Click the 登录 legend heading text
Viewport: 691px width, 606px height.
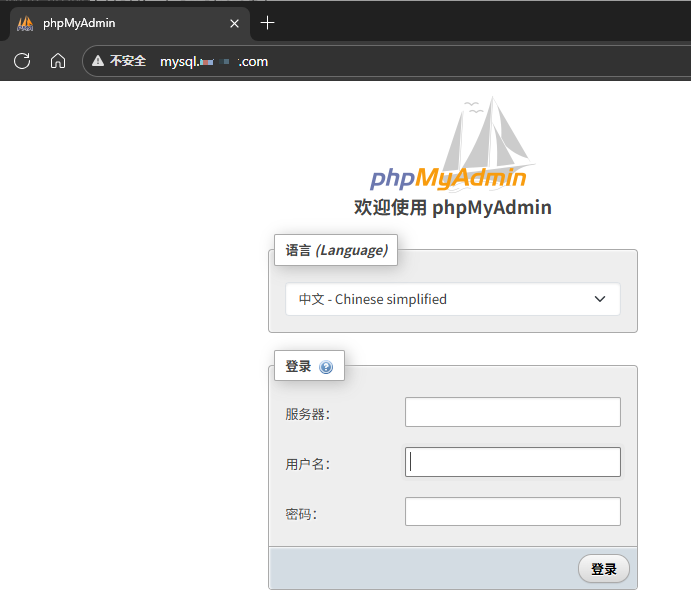point(298,367)
